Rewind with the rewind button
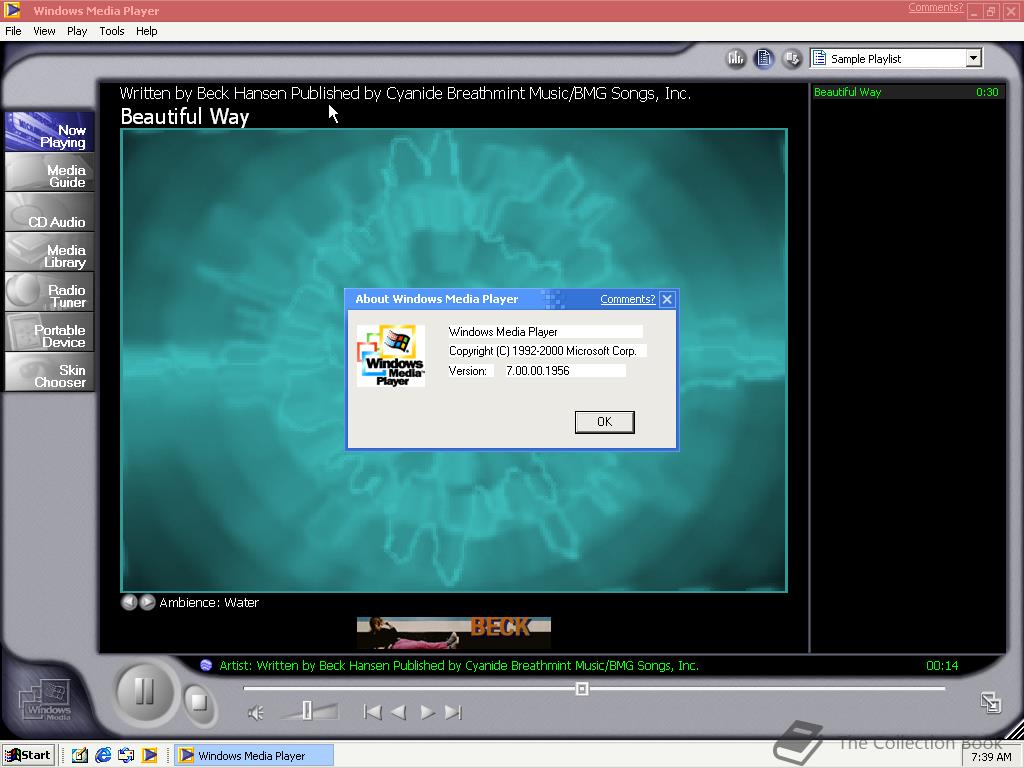 (398, 712)
